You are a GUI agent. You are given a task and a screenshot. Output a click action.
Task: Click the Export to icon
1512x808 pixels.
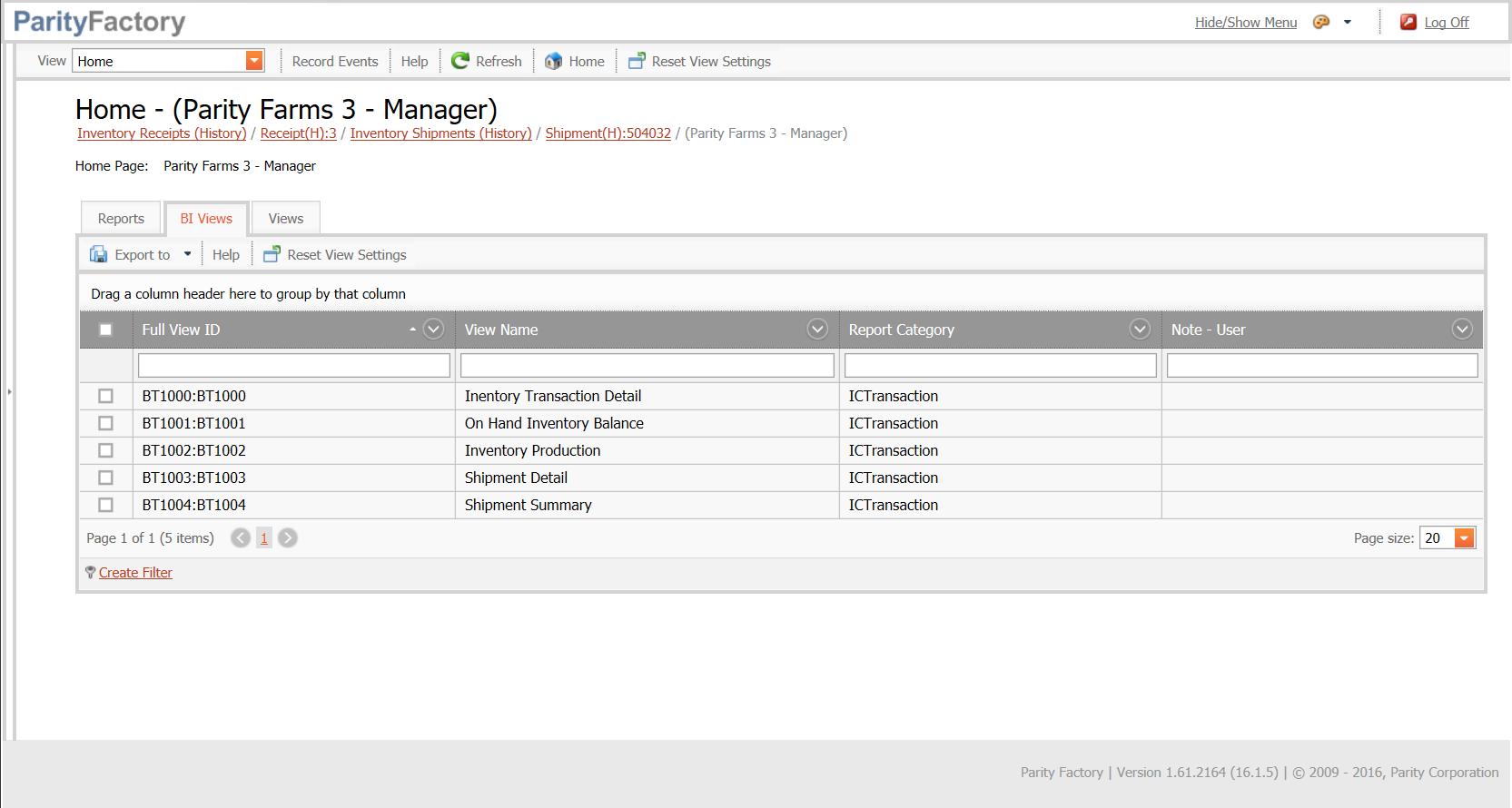tap(98, 255)
